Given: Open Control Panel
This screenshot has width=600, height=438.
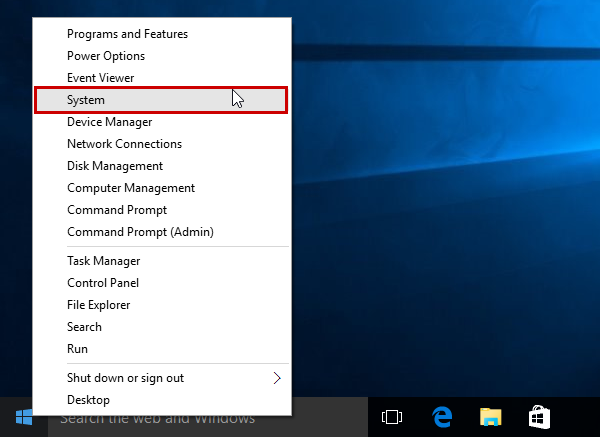Looking at the screenshot, I should coord(162,283).
